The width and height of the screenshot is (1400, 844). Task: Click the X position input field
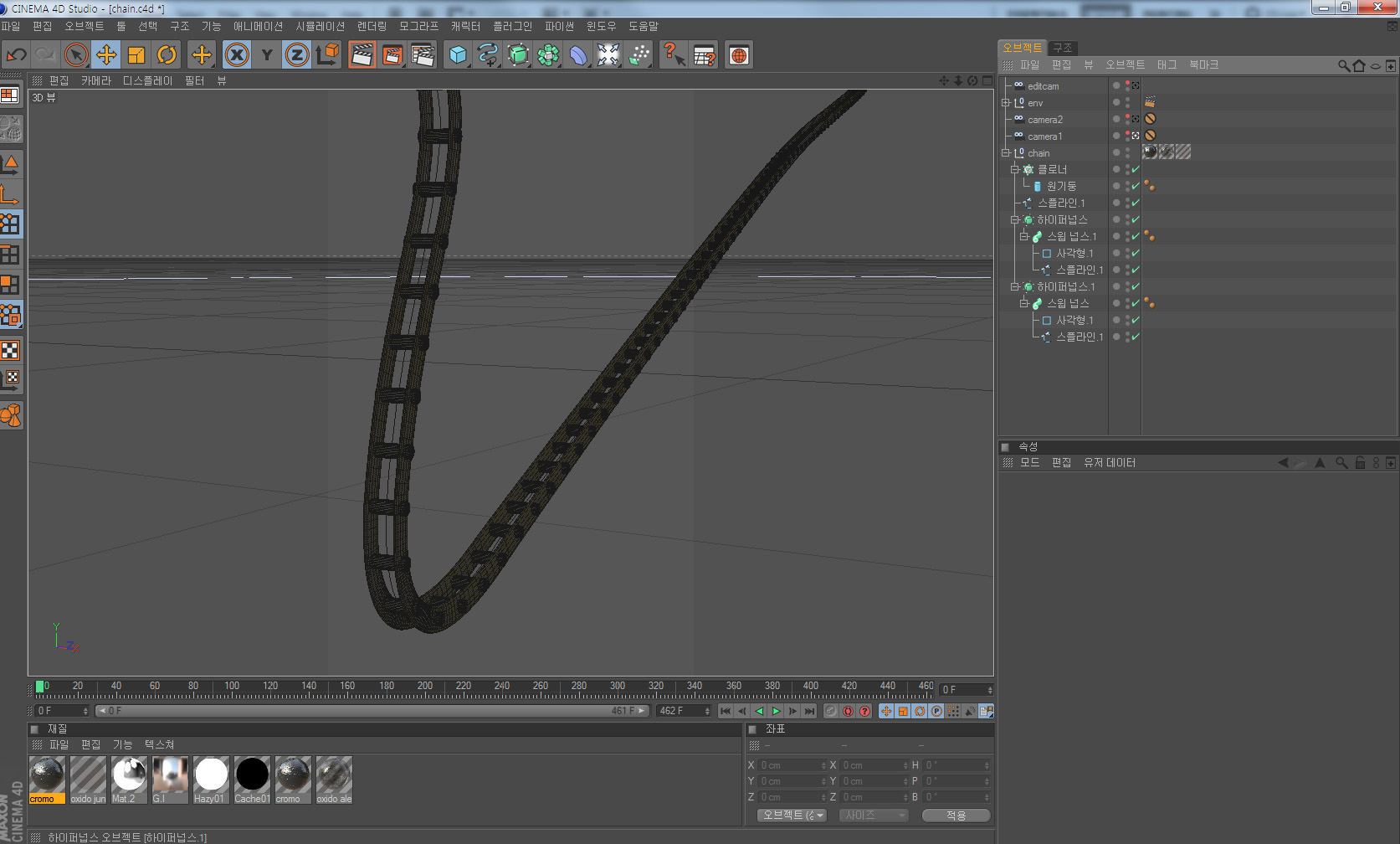tap(792, 765)
